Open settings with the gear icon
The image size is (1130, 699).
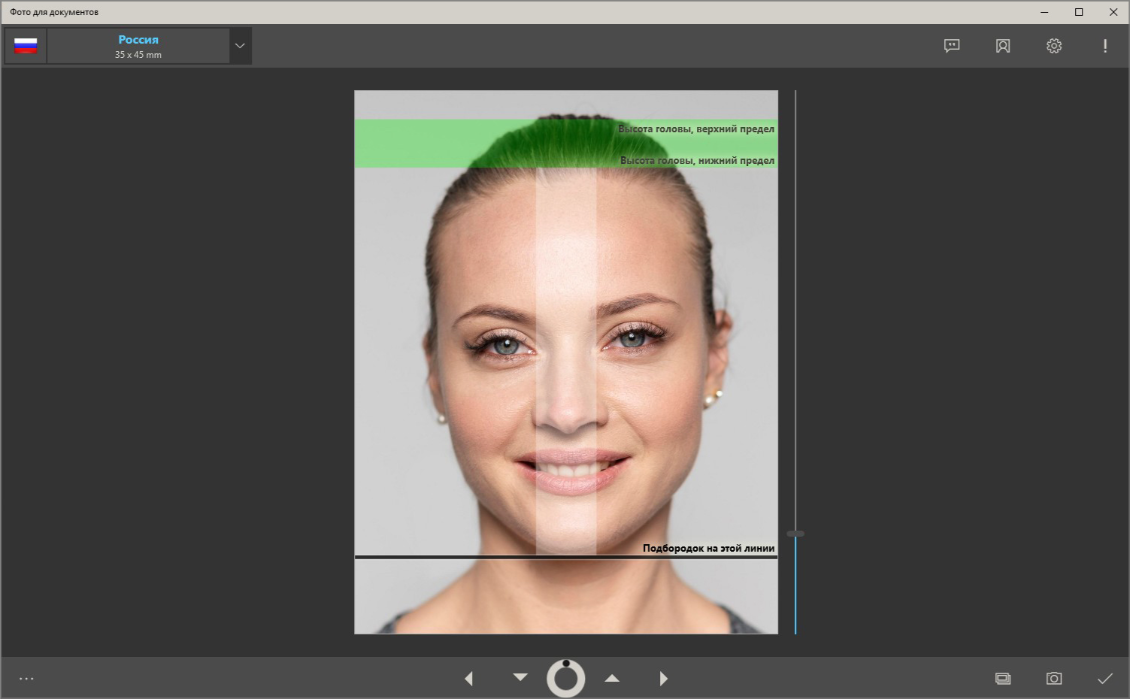[x=1054, y=46]
